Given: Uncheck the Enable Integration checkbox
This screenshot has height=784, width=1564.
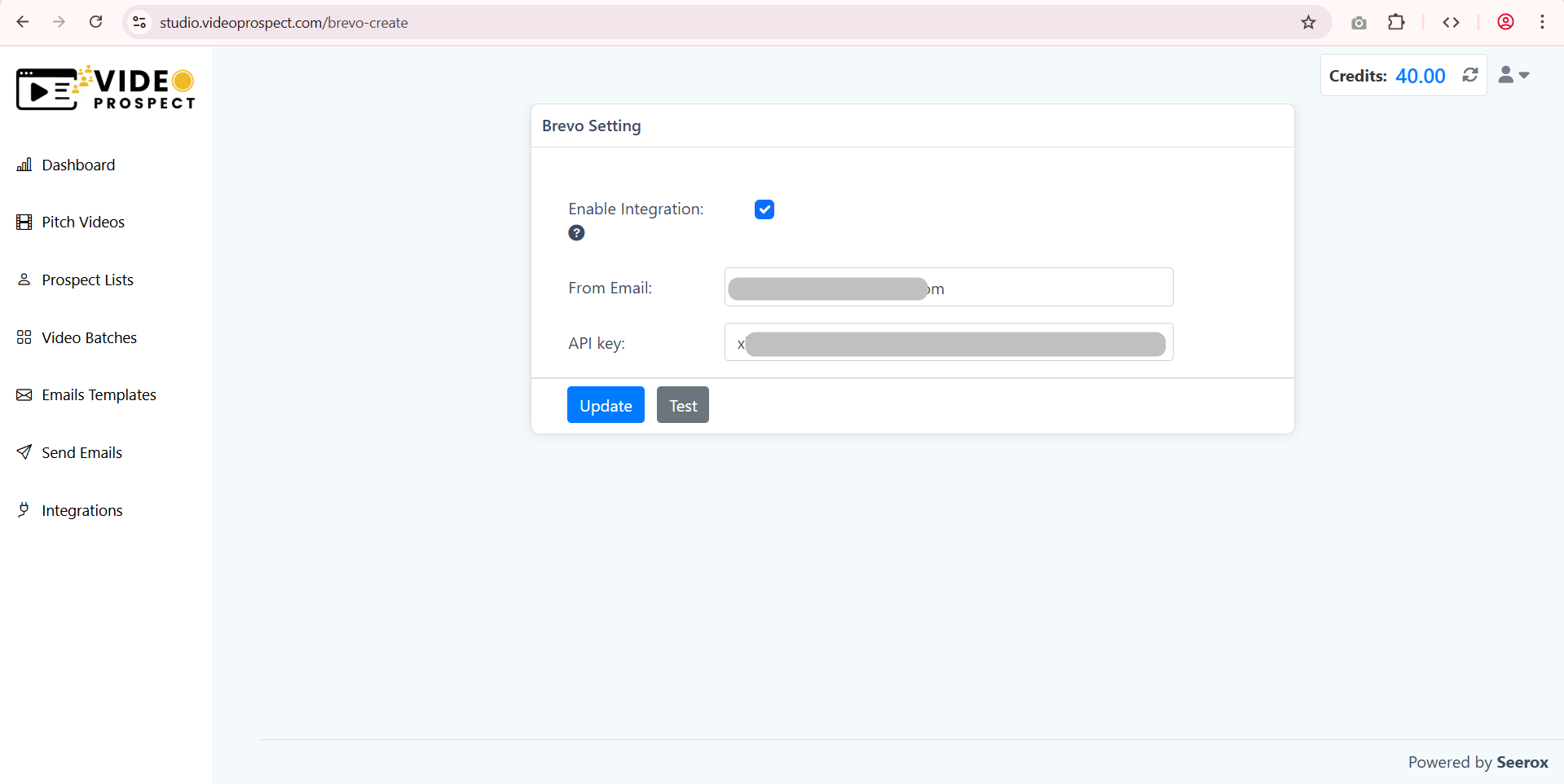Looking at the screenshot, I should click(x=764, y=209).
